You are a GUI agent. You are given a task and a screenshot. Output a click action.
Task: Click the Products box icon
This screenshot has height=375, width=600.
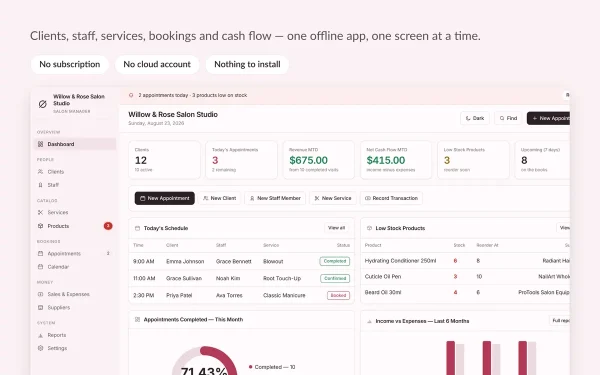click(x=41, y=226)
